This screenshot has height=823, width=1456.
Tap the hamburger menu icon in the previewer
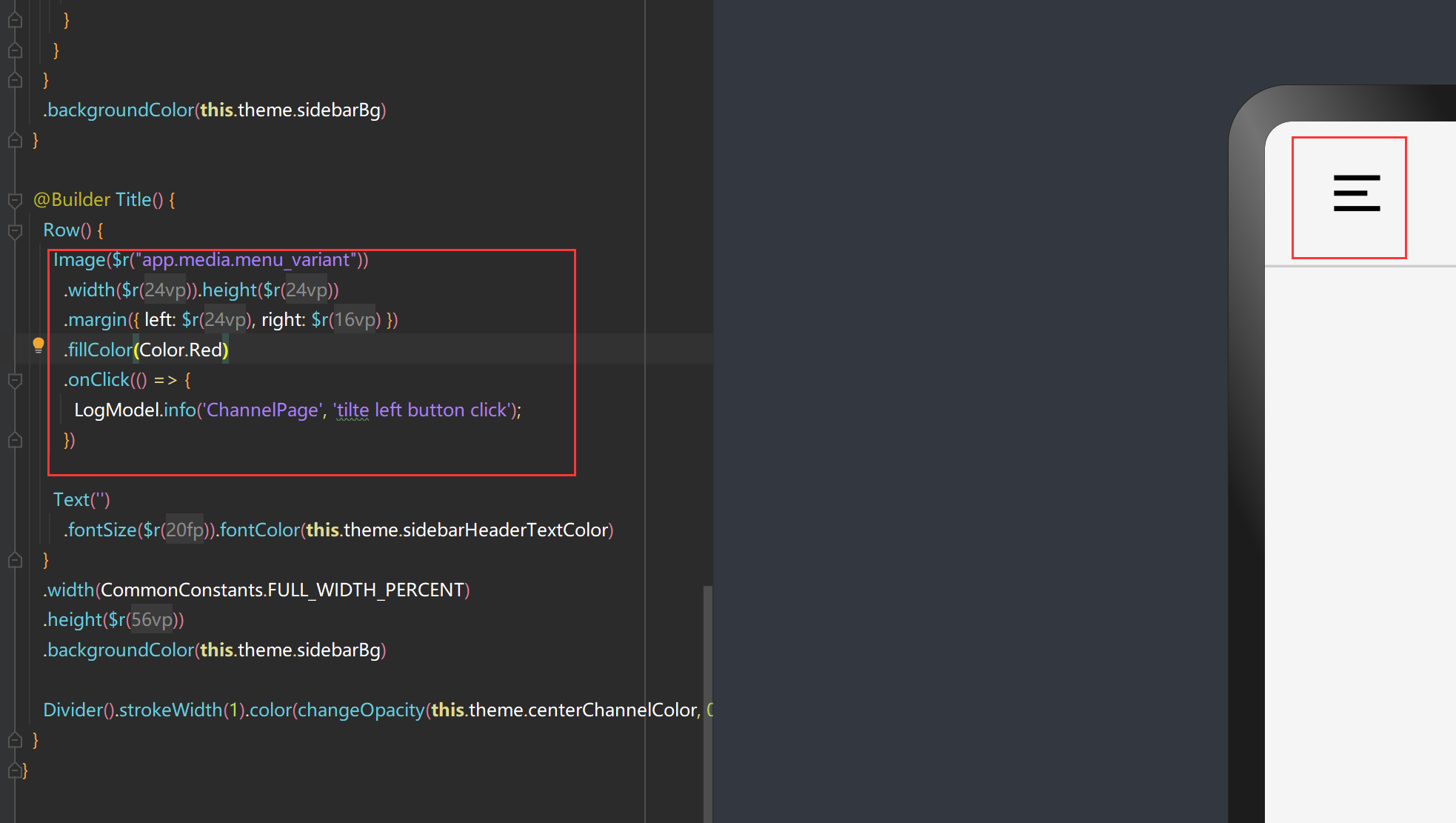click(x=1357, y=193)
